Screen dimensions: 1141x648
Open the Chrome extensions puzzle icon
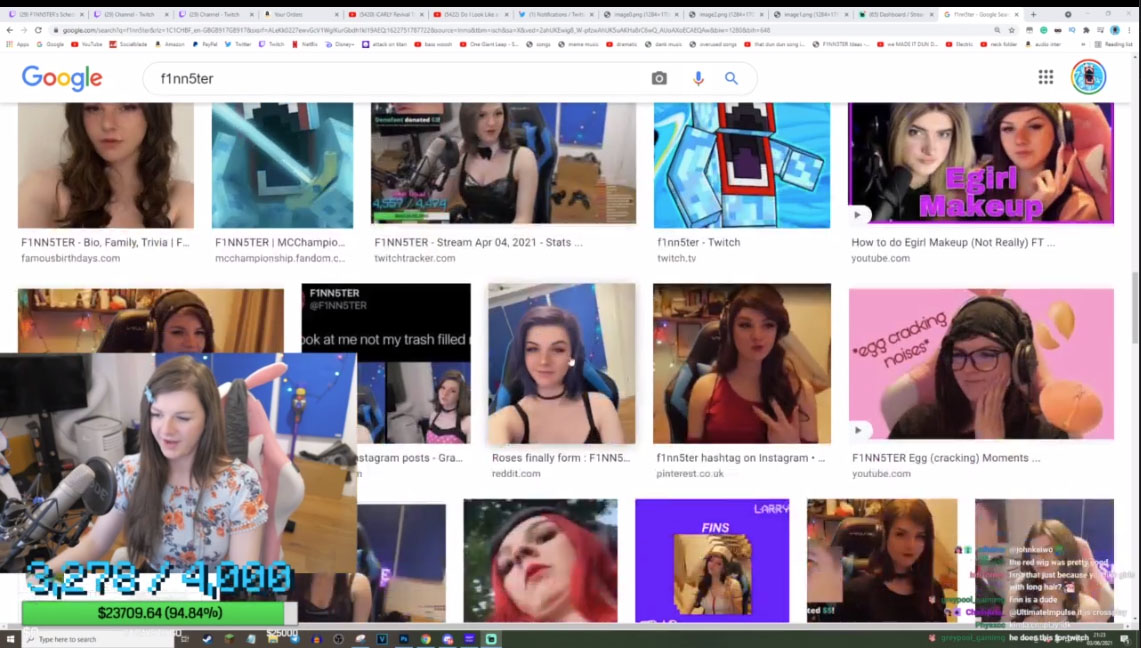tap(1086, 31)
